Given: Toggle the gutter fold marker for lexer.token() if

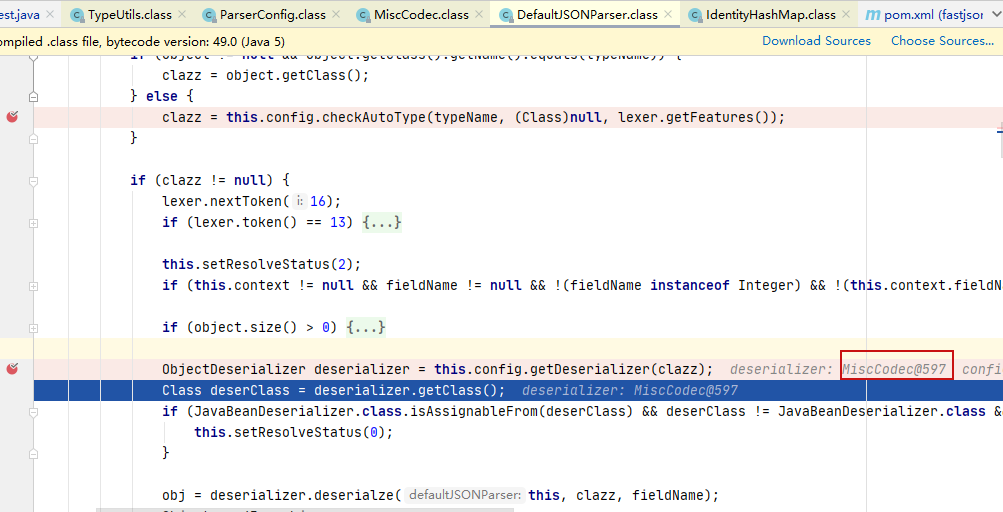Looking at the screenshot, I should pyautogui.click(x=33, y=223).
